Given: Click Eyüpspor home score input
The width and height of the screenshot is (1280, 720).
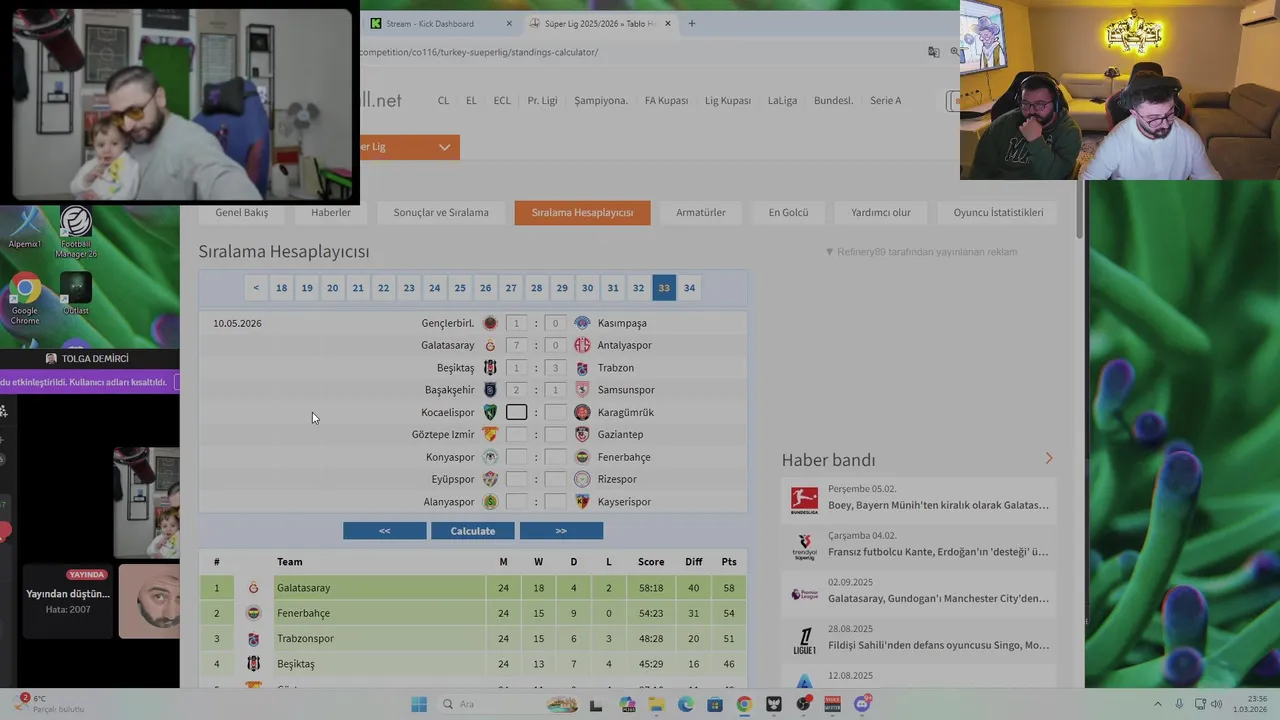Looking at the screenshot, I should tap(516, 479).
